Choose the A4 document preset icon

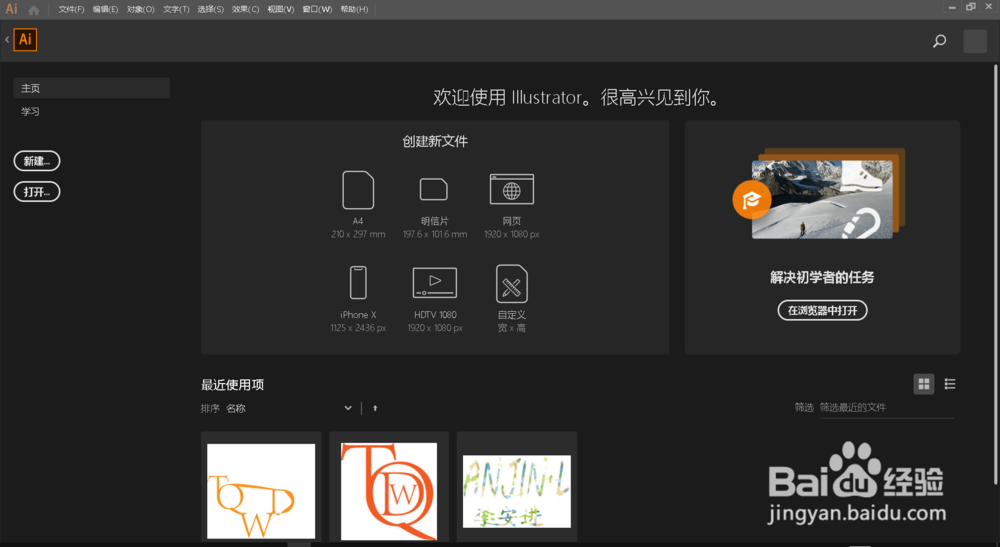[358, 190]
